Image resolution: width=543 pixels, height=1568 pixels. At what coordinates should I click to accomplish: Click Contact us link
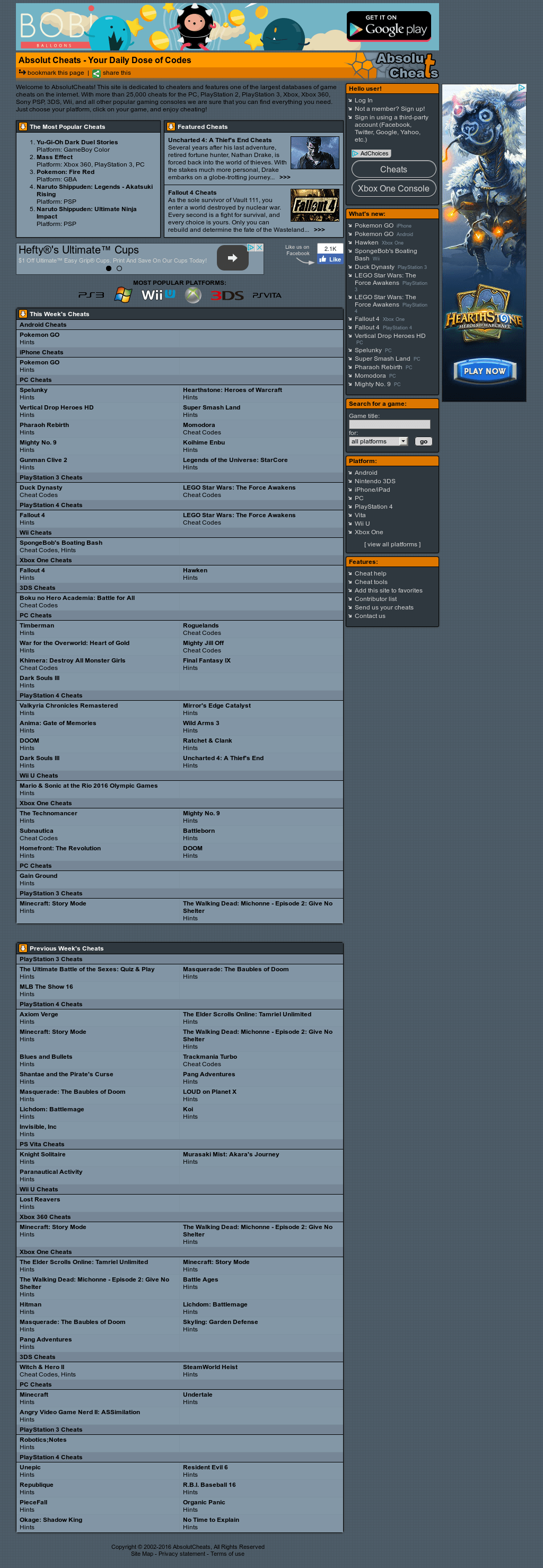point(370,616)
